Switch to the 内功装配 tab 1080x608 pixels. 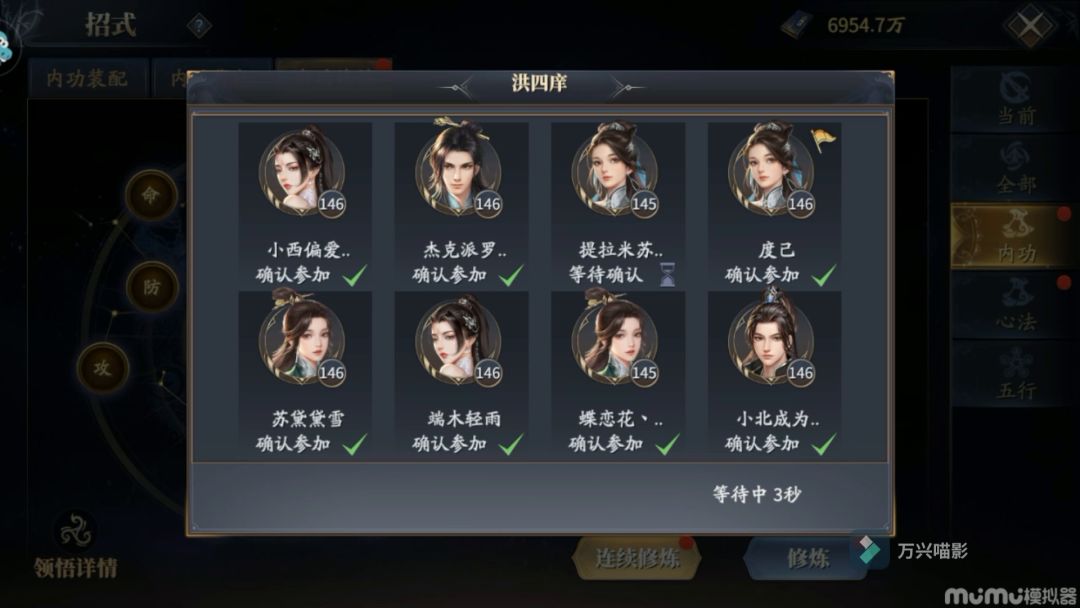[87, 78]
